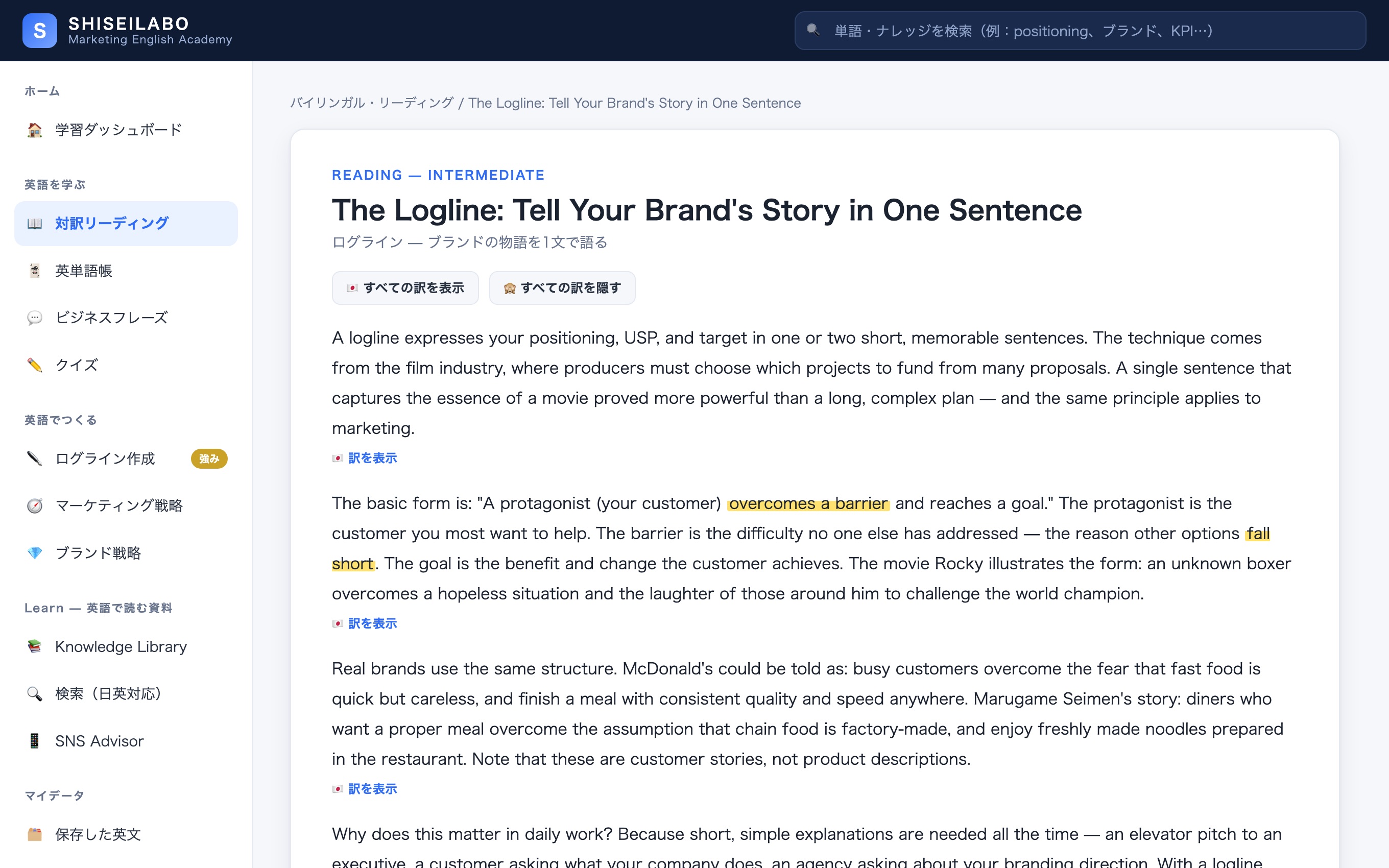Click the マーケティング戦略 compass icon
The width and height of the screenshot is (1389, 868).
click(34, 505)
